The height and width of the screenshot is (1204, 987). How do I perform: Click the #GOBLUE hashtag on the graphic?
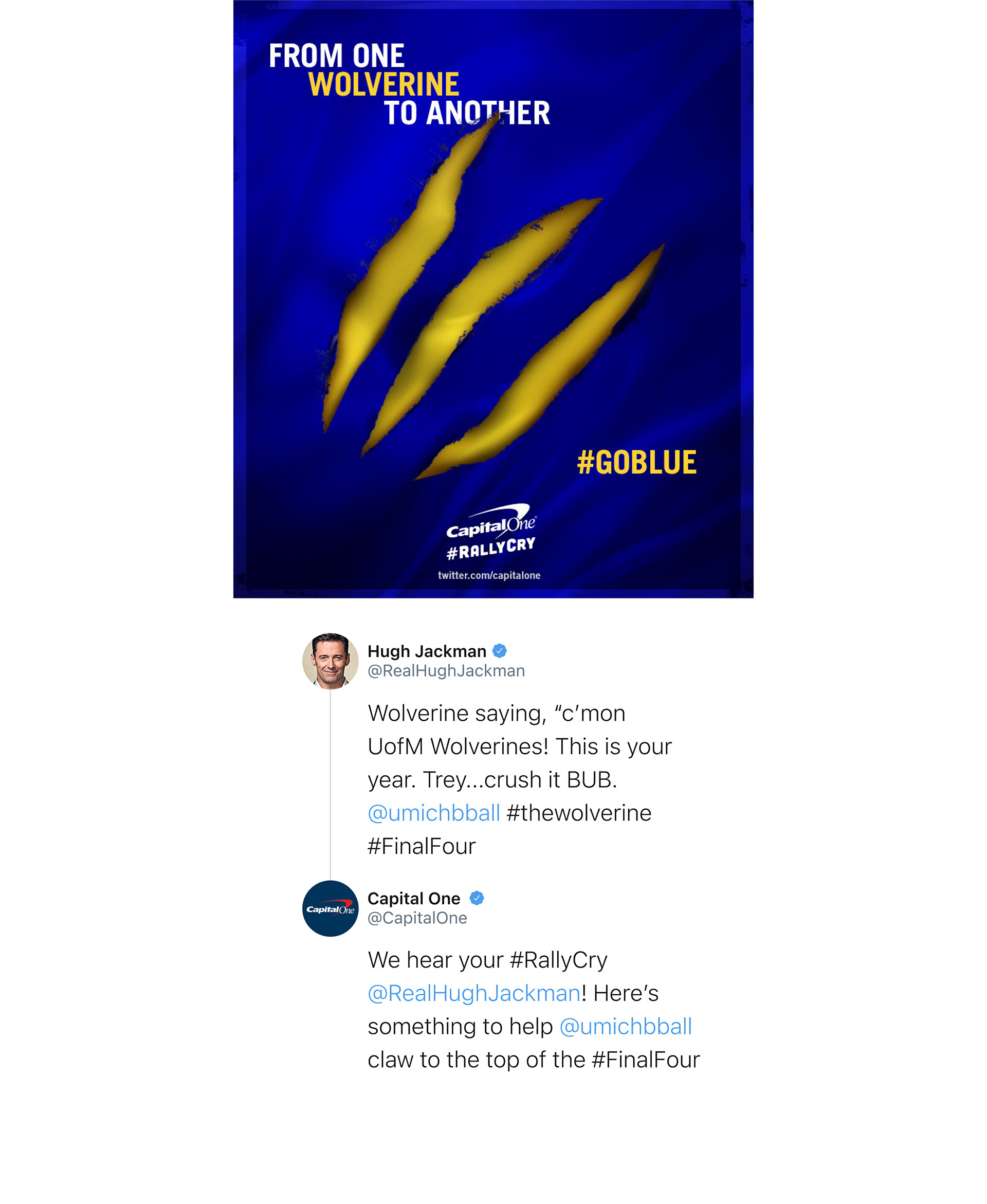coord(636,462)
